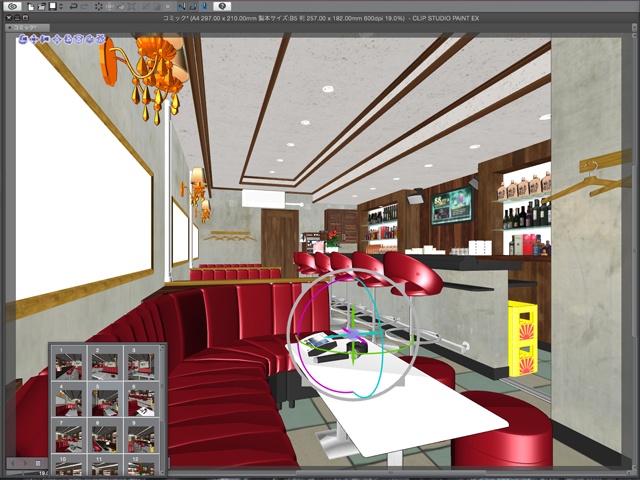This screenshot has height=480, width=640.
Task: Expand the save options arrows
Action: point(61,7)
